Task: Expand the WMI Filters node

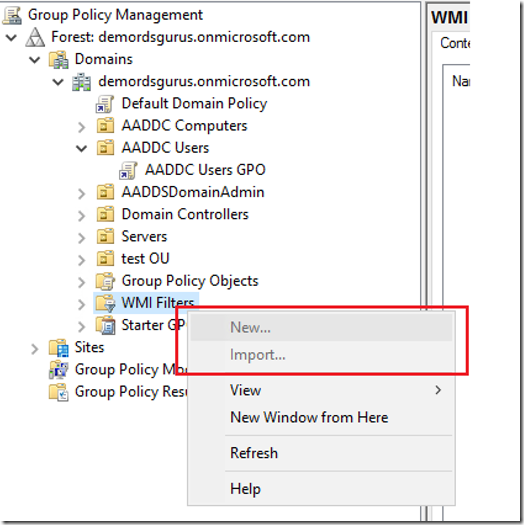Action: (x=81, y=304)
